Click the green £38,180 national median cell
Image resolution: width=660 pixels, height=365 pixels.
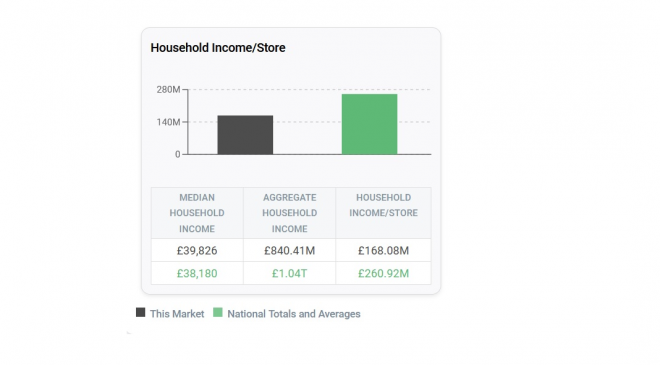click(x=197, y=273)
